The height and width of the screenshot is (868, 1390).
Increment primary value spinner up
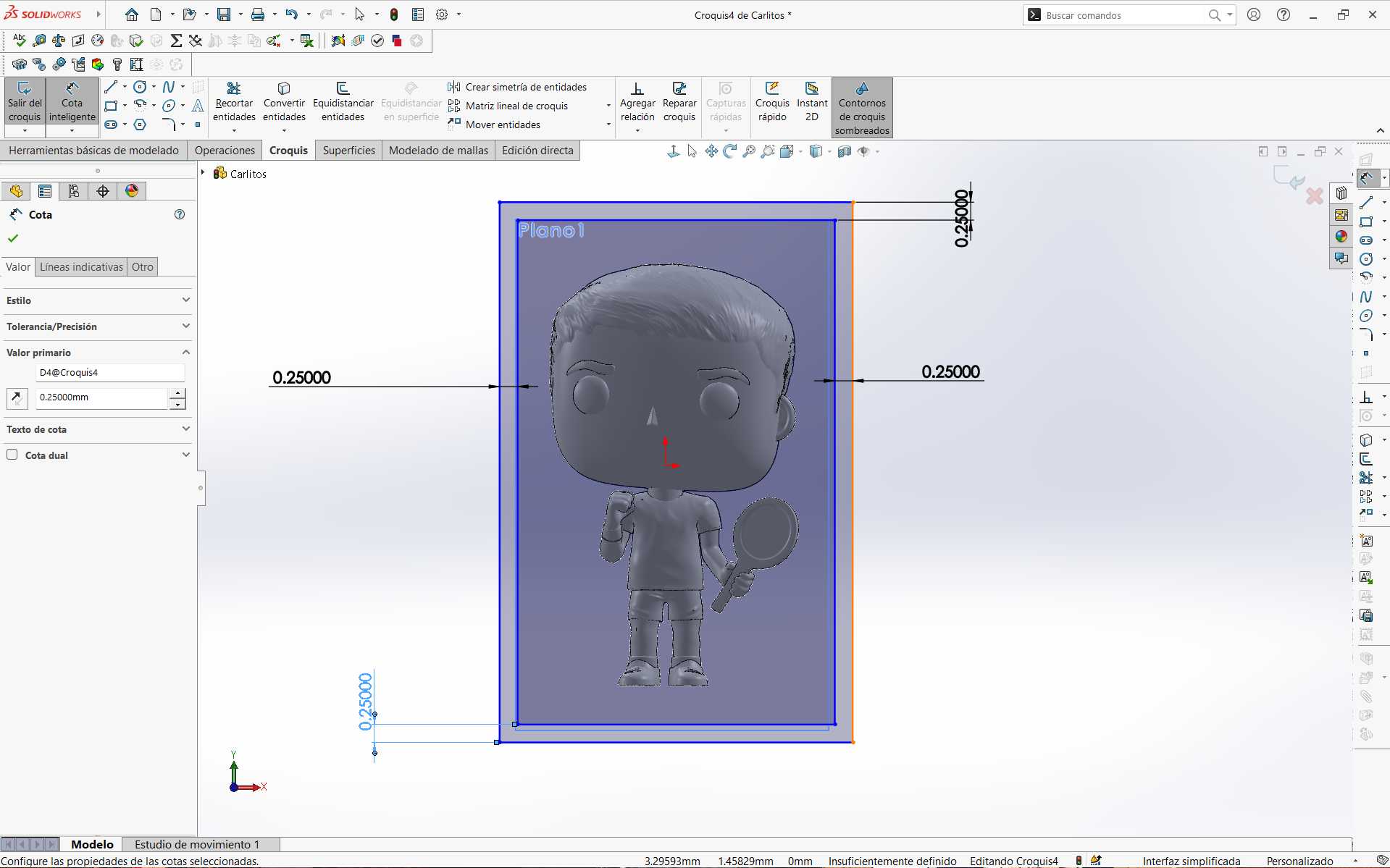click(x=177, y=392)
